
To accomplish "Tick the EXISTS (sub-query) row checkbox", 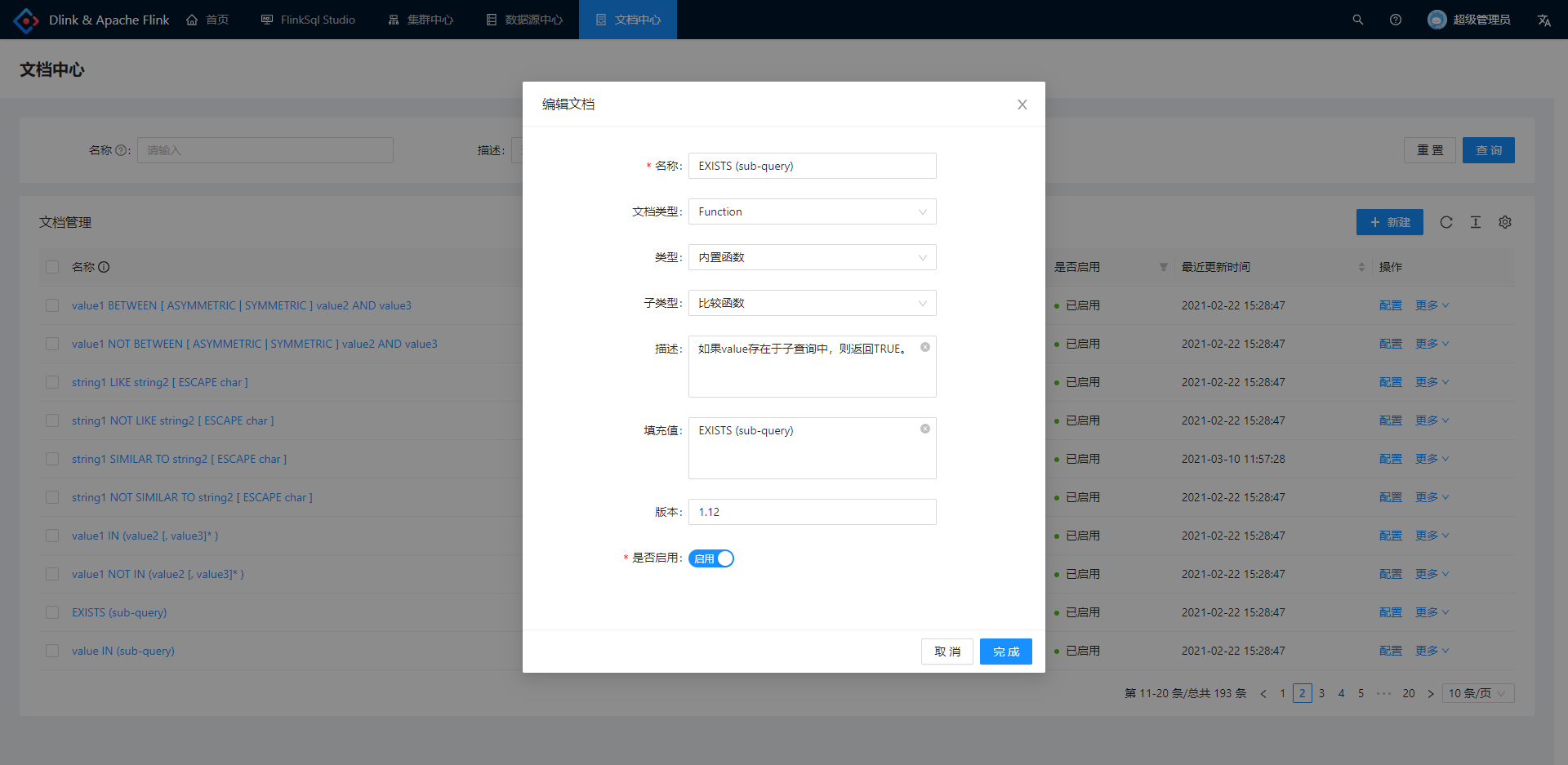I will coord(52,612).
